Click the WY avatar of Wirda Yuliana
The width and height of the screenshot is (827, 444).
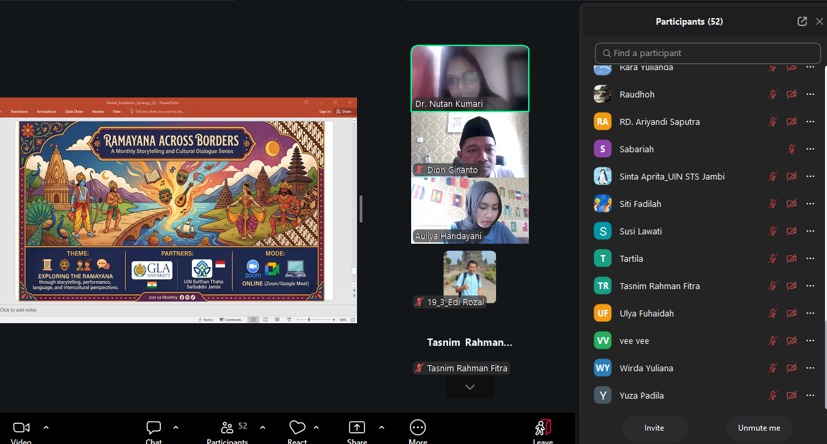[x=602, y=368]
